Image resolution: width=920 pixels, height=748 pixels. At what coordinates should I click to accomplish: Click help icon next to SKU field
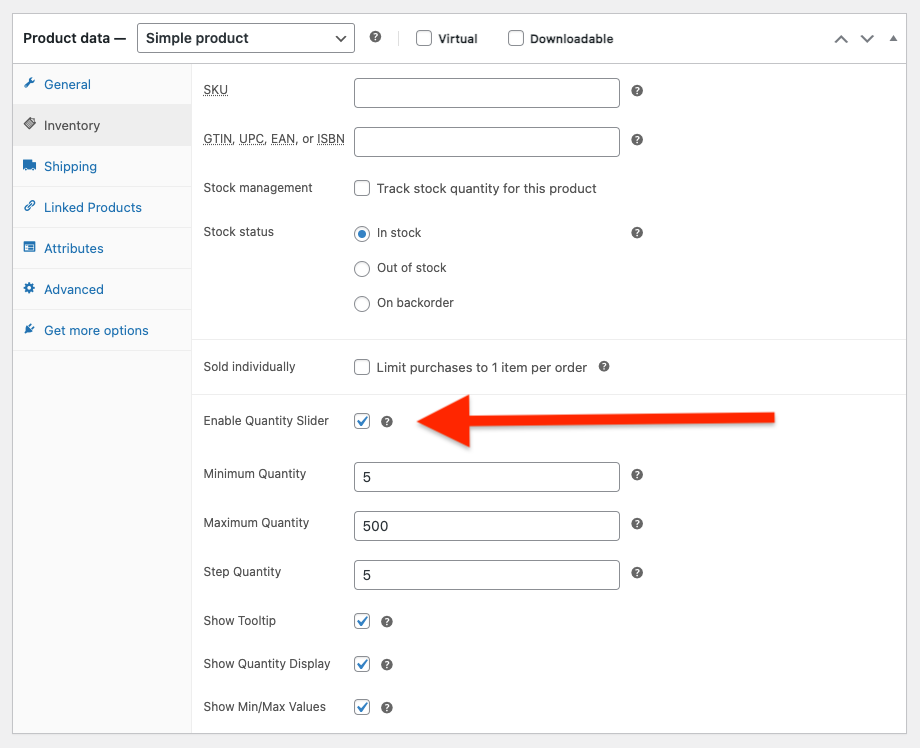tap(637, 91)
